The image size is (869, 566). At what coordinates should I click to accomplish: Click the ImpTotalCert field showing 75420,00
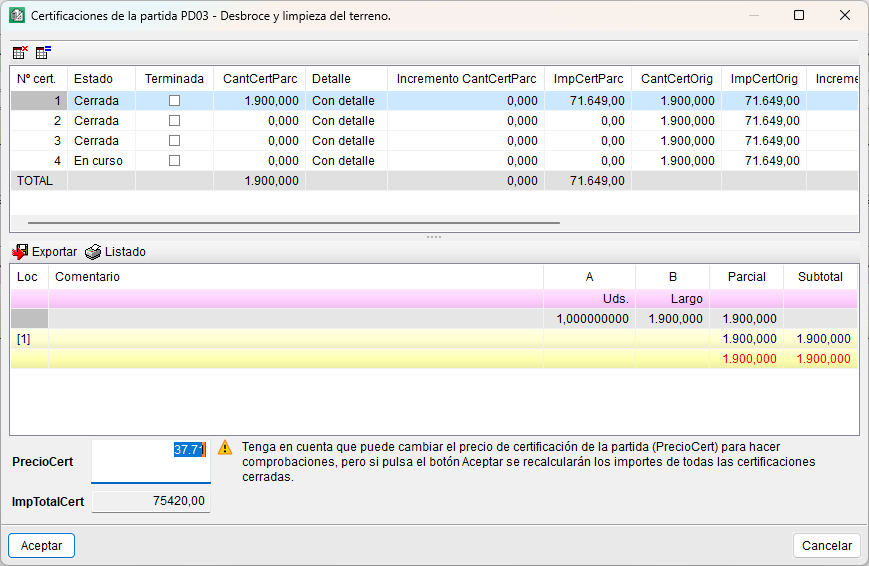click(x=151, y=501)
